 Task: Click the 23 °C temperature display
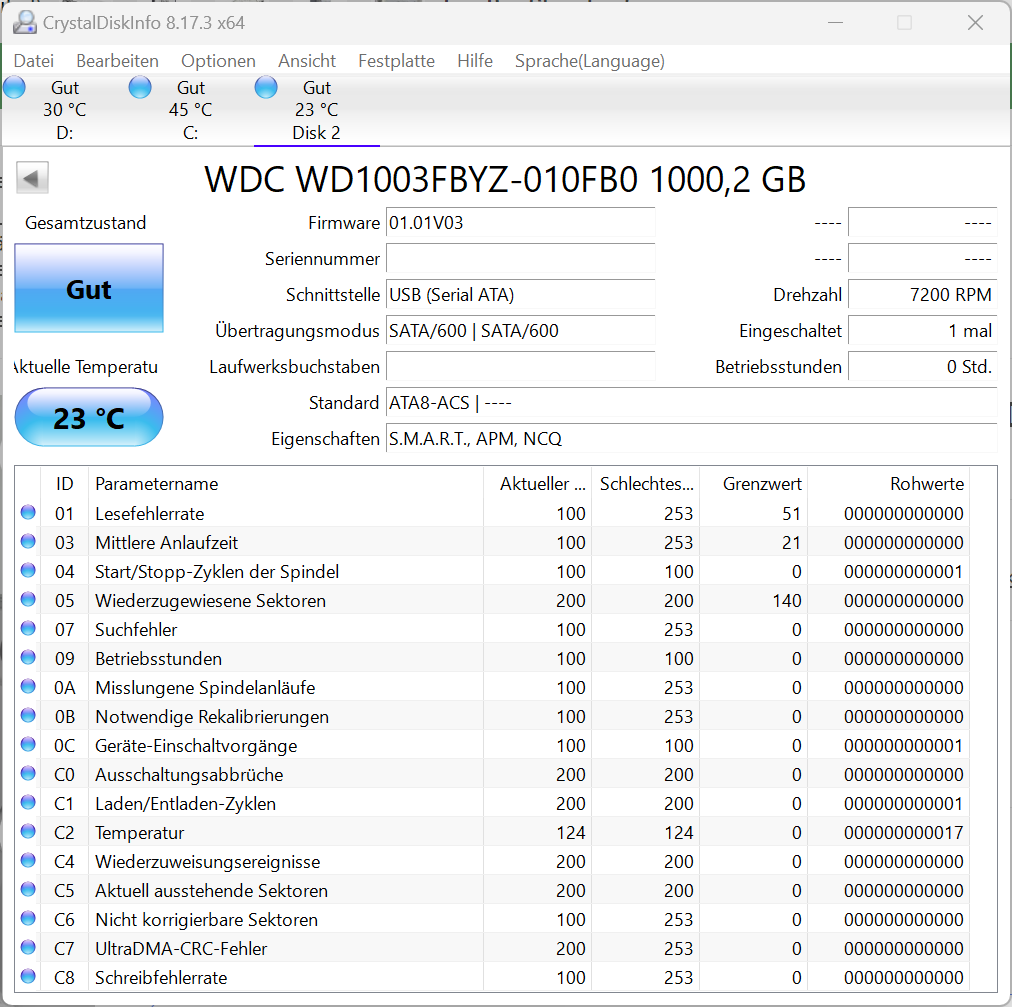88,417
